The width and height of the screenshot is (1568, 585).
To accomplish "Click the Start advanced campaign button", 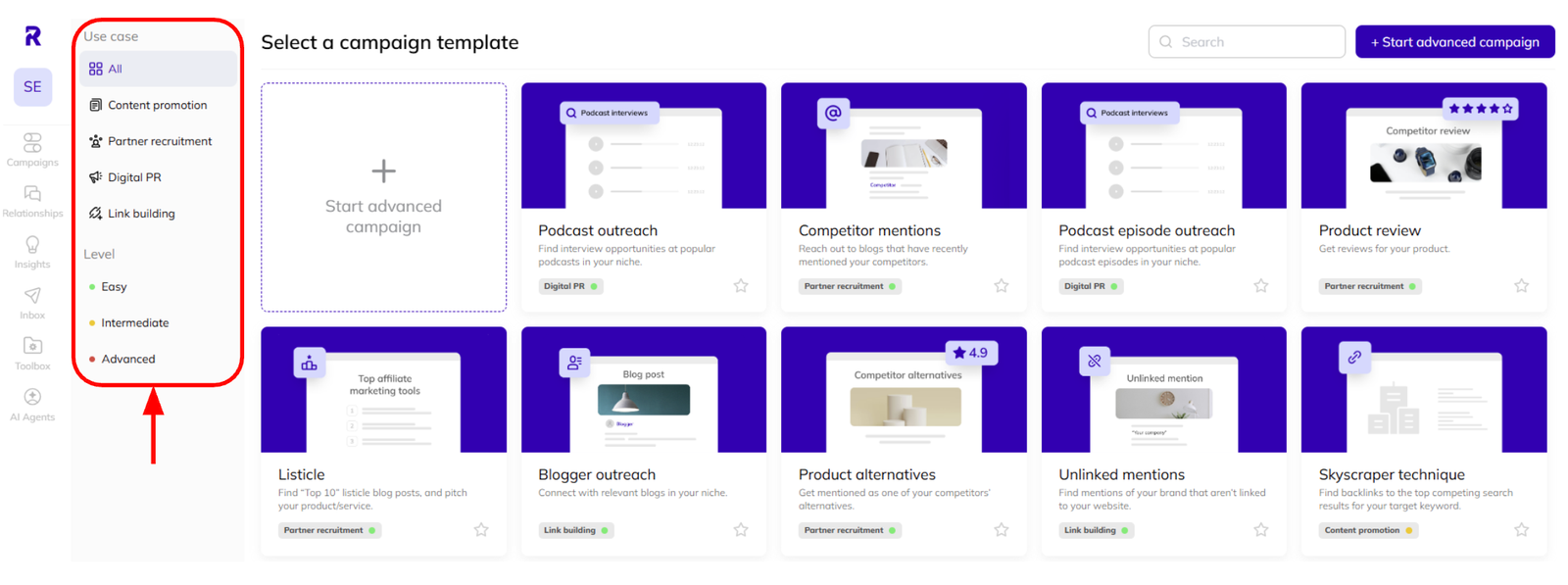I will 1454,42.
